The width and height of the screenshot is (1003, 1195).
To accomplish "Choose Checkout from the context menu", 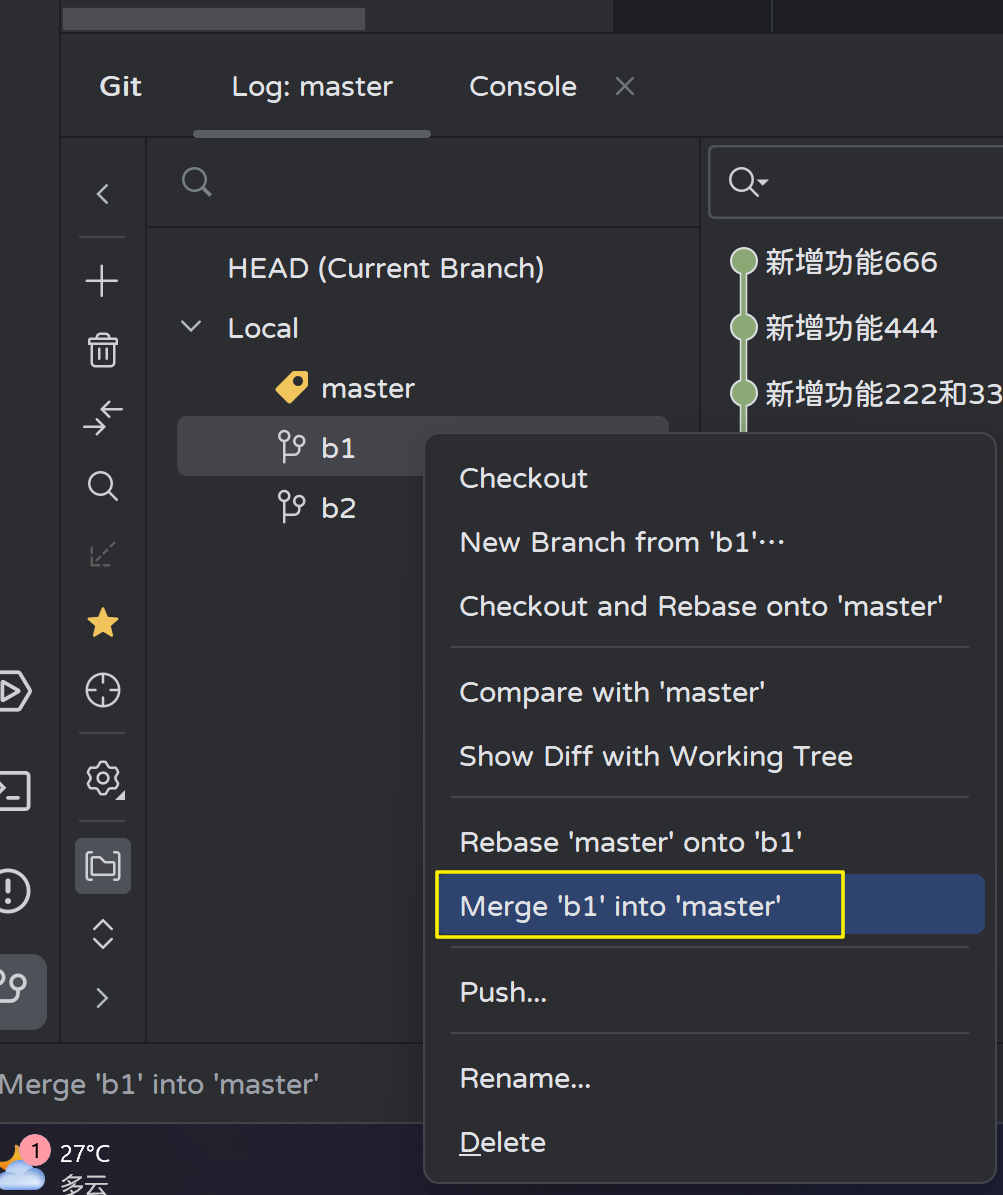I will pyautogui.click(x=523, y=478).
